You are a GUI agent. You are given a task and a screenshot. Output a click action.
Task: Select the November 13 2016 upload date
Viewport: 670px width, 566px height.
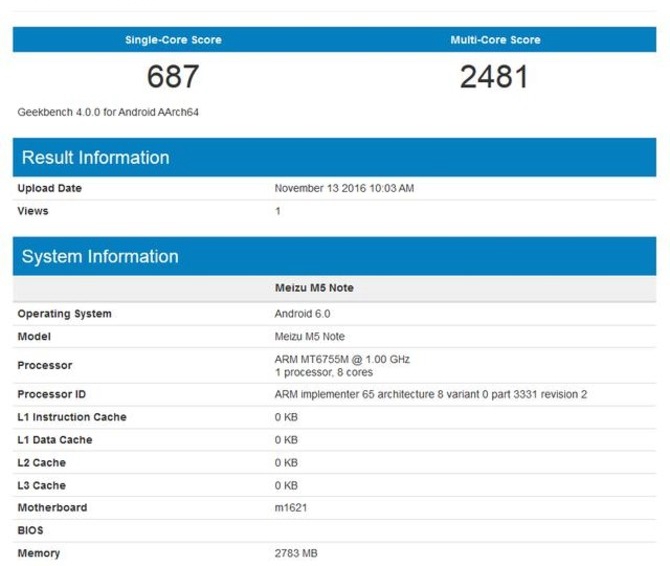[344, 188]
